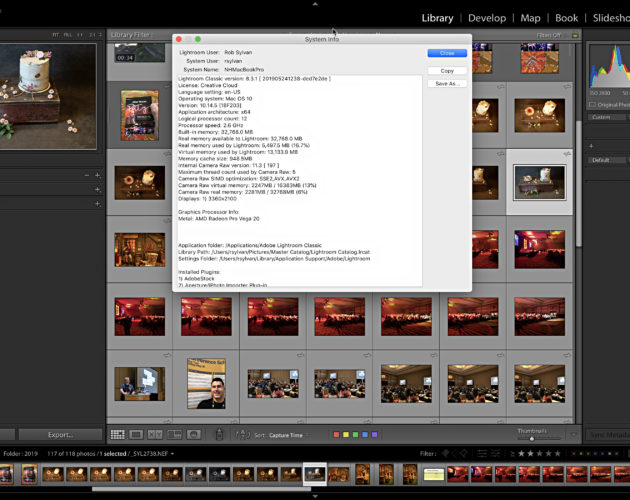Switch to Loupe view icon

[136, 434]
